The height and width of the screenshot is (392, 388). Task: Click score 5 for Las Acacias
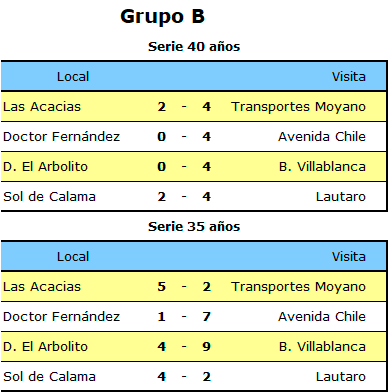(x=162, y=287)
